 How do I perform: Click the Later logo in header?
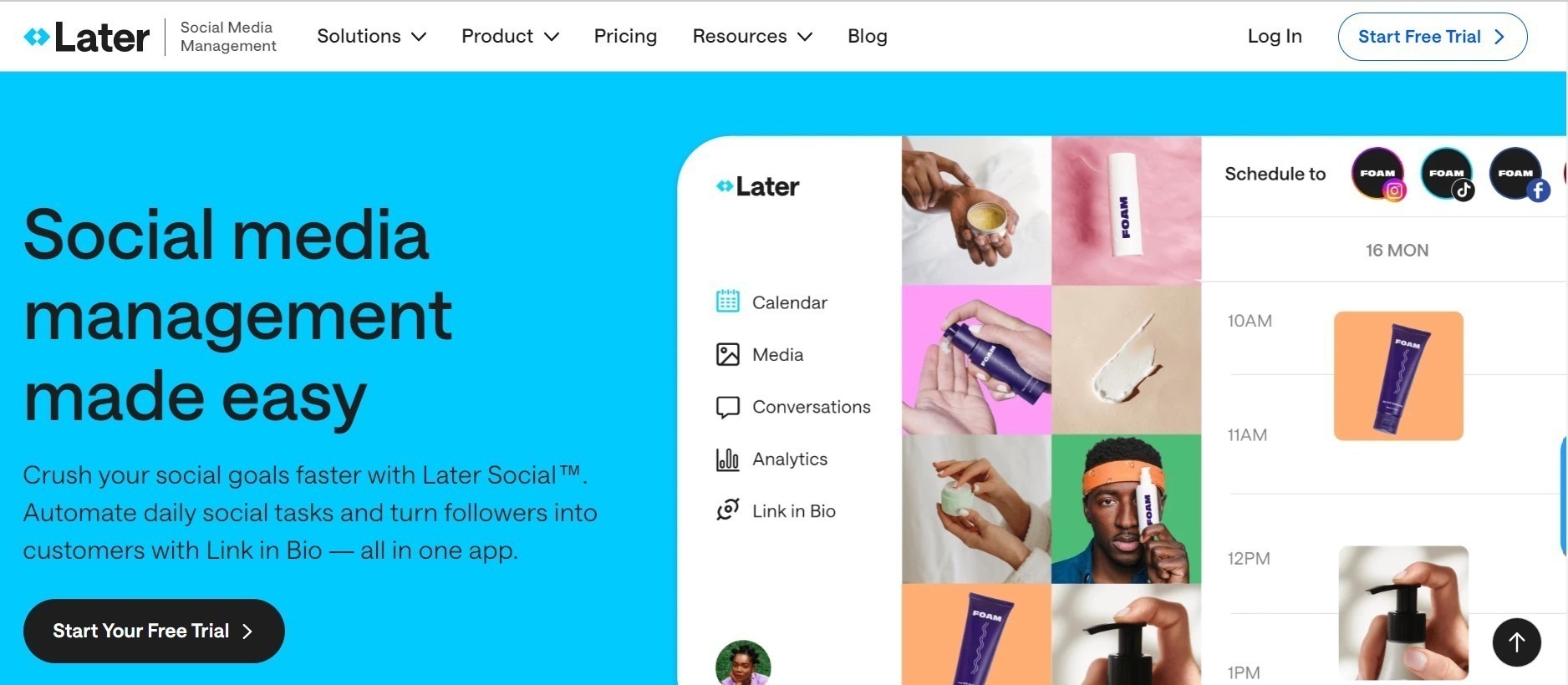coord(87,37)
